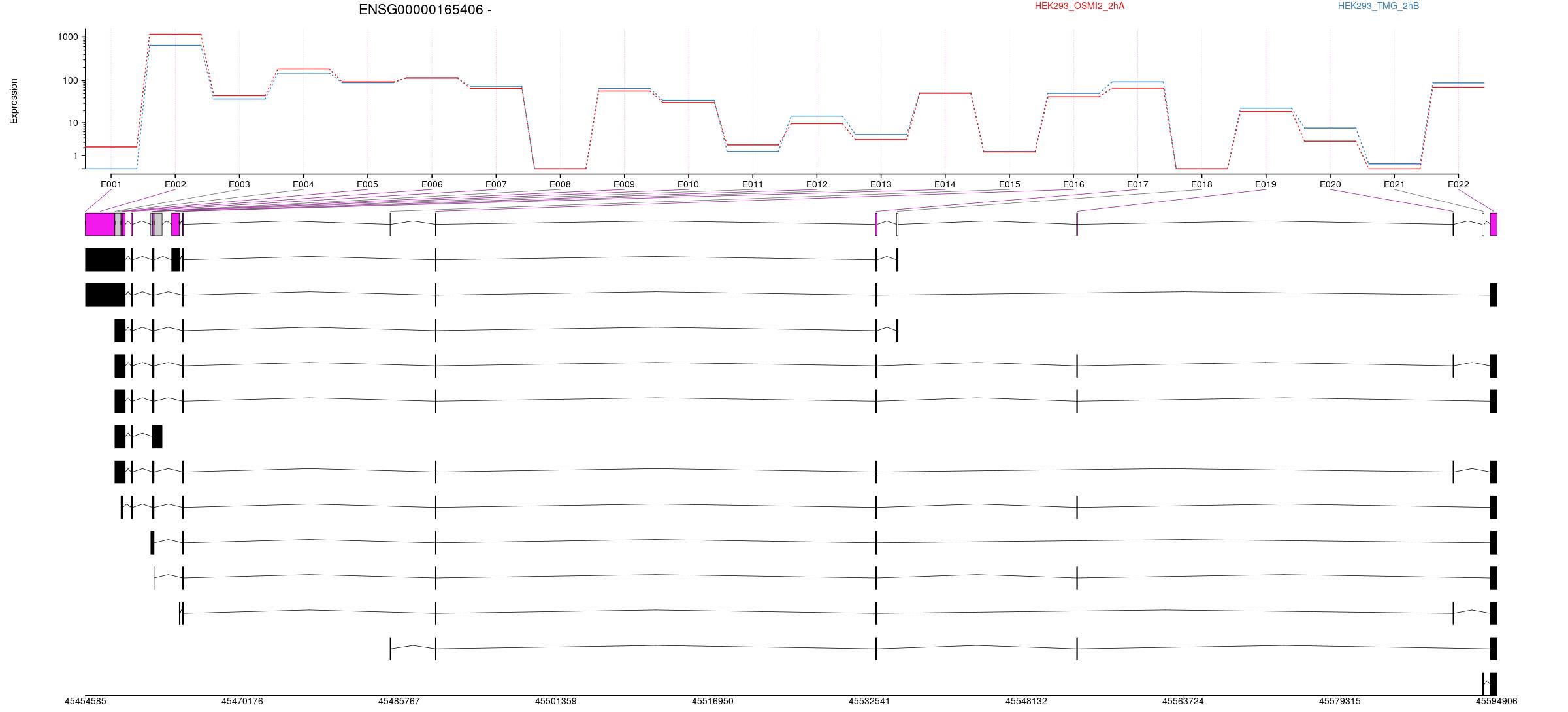
Task: Click y-axis tick value 100
Action: (x=71, y=81)
